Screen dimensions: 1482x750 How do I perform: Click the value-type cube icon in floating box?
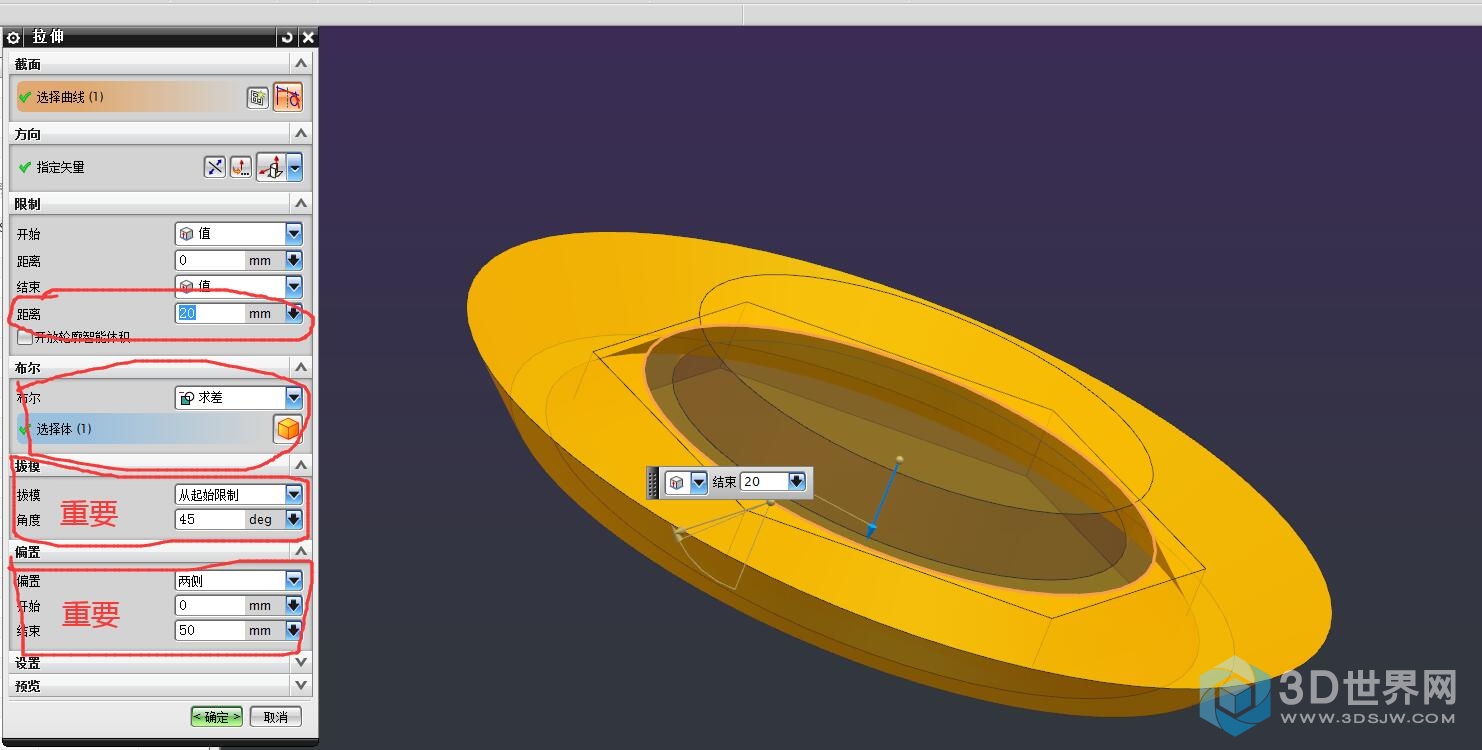click(677, 482)
